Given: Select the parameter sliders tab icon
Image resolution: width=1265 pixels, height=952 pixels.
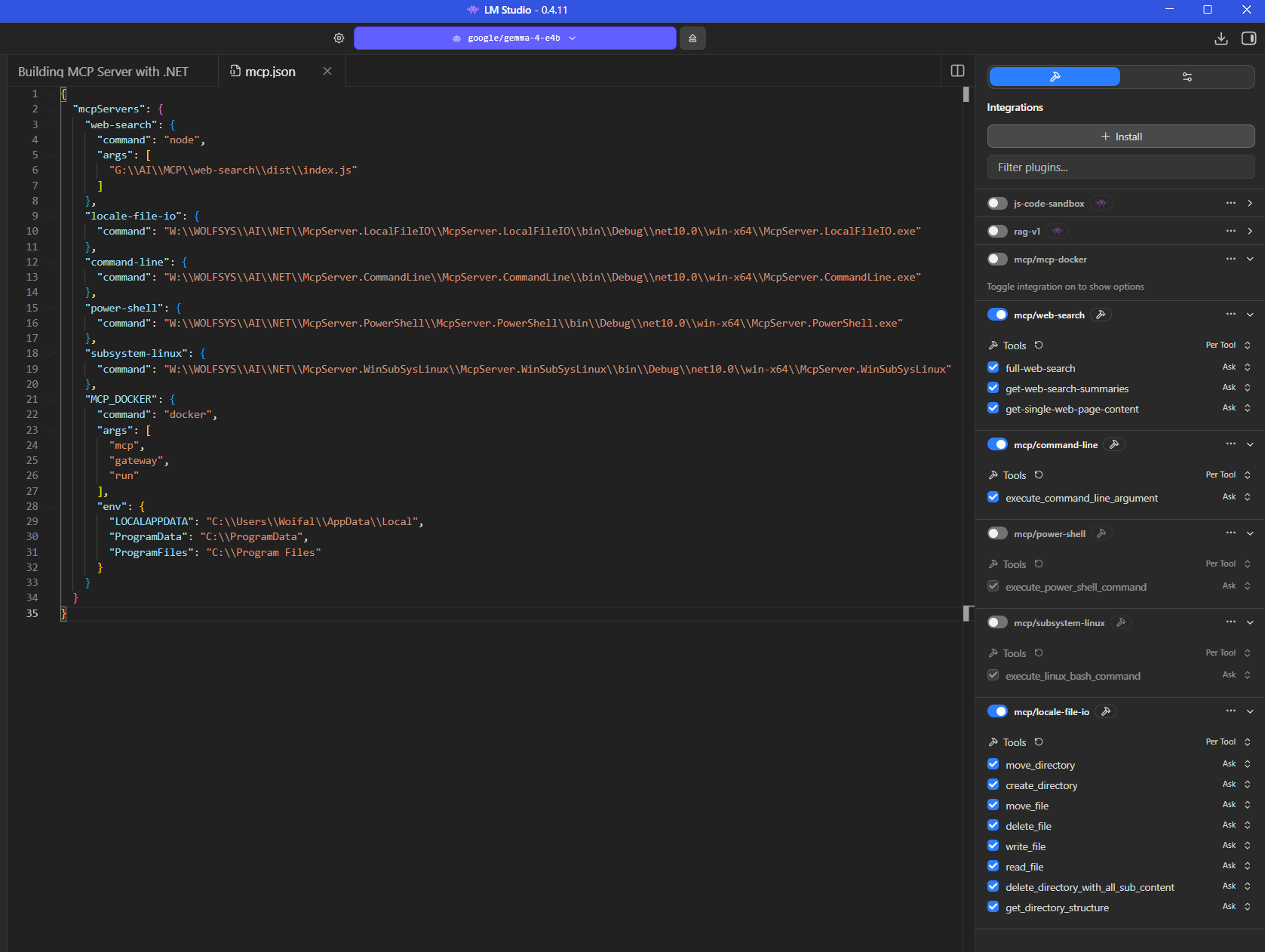Looking at the screenshot, I should 1187,77.
